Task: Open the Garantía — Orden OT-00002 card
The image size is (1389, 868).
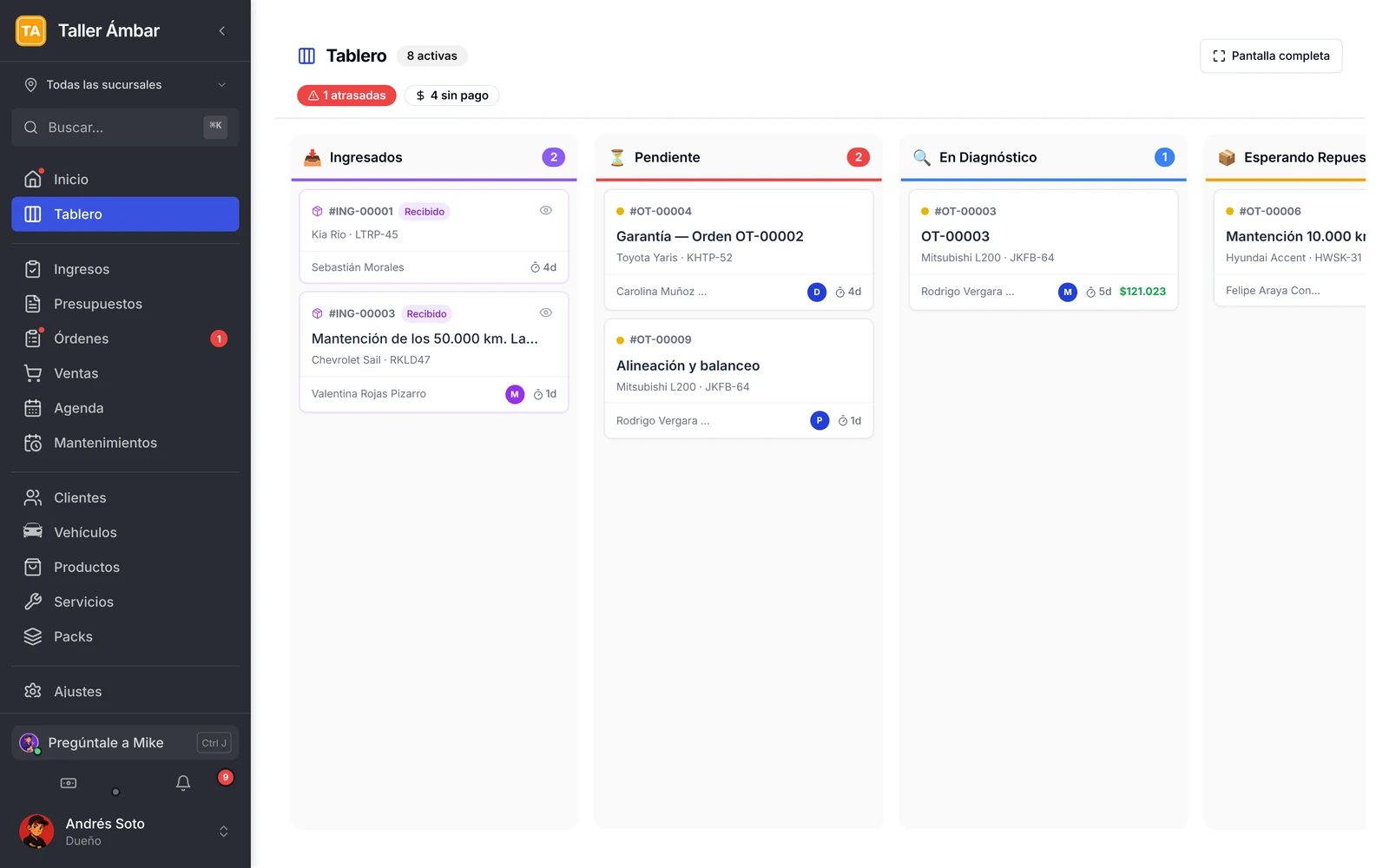Action: (x=739, y=250)
